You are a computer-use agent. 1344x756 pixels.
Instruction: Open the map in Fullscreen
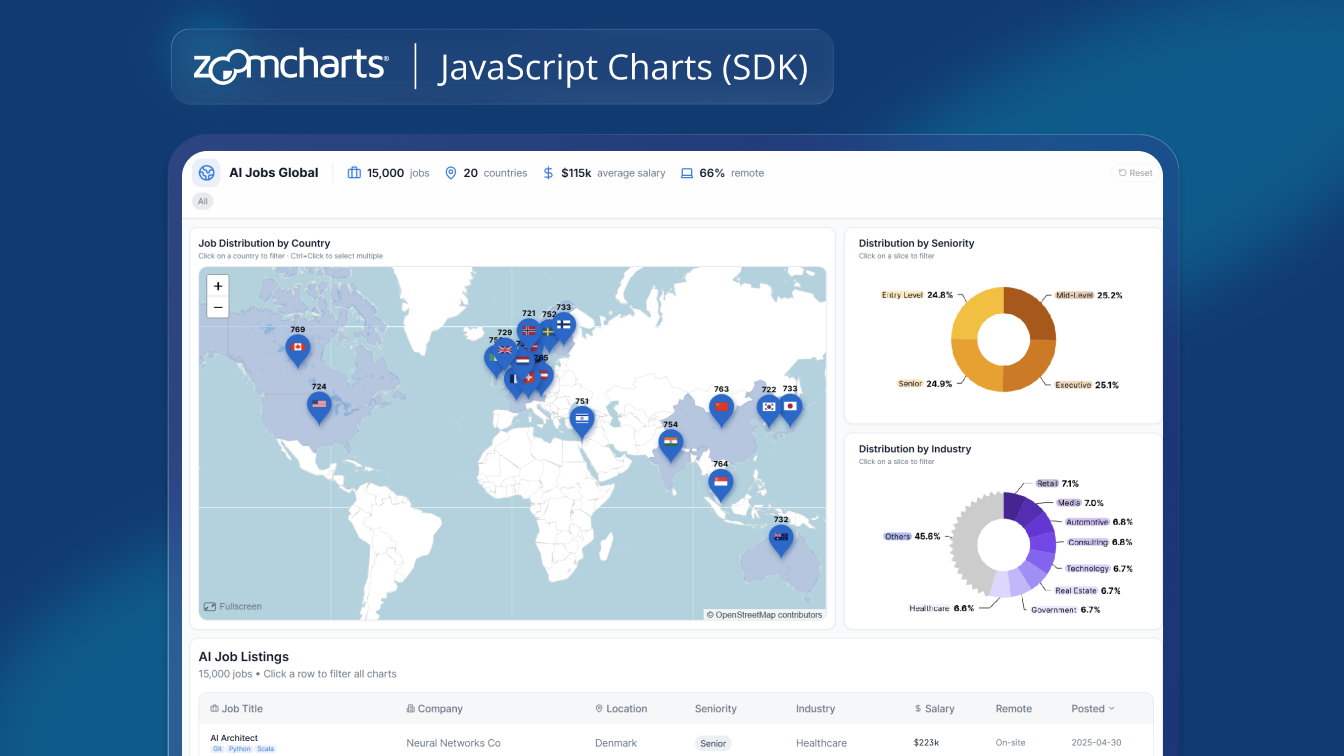tap(233, 606)
